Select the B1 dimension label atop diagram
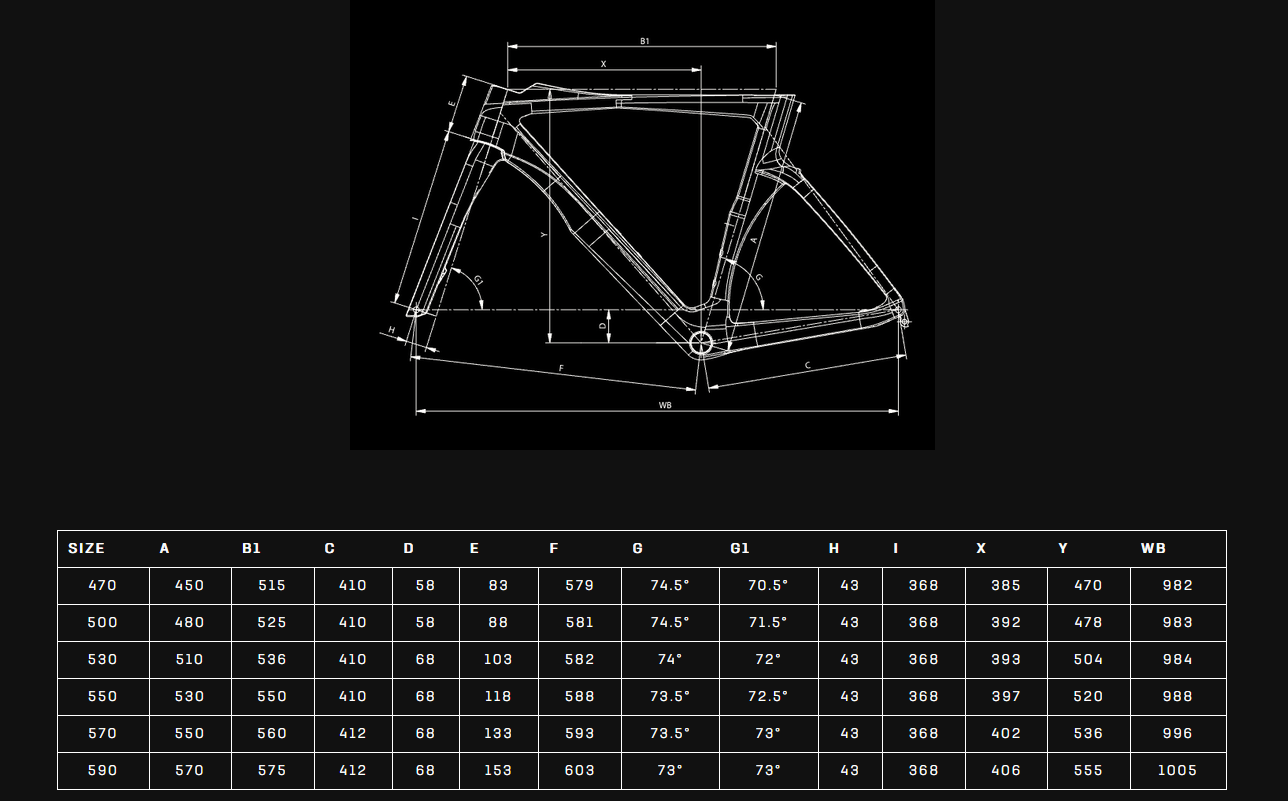The width and height of the screenshot is (1288, 801). pyautogui.click(x=645, y=41)
